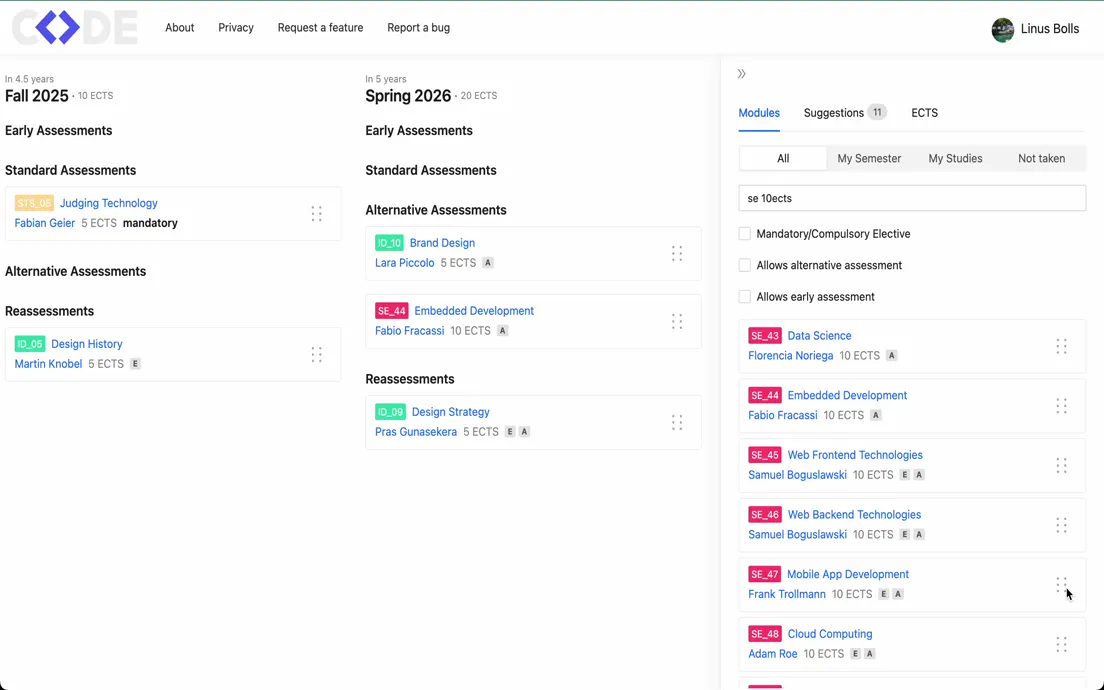The height and width of the screenshot is (690, 1104).
Task: Click drag handle on Design History card
Action: [316, 355]
